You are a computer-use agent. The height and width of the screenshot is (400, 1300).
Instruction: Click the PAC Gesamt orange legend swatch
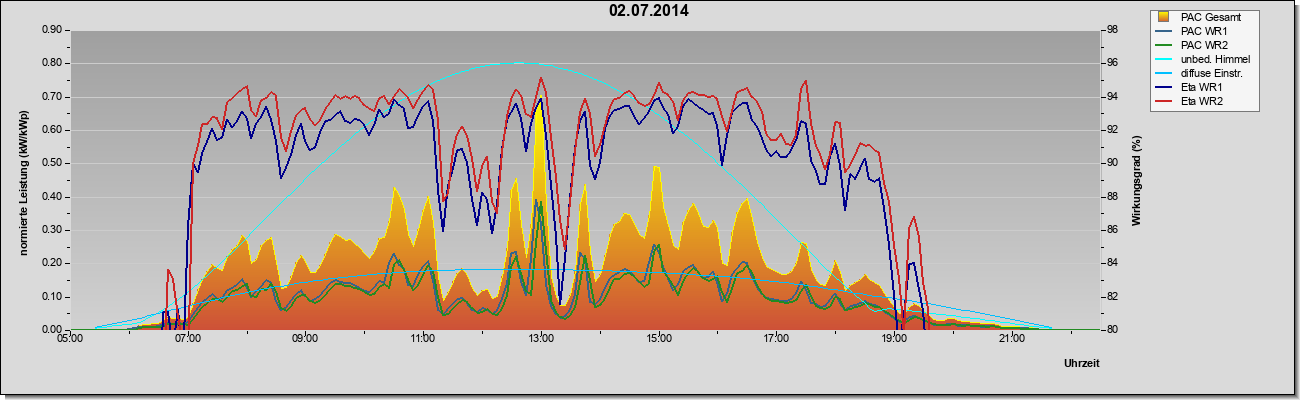(1164, 17)
